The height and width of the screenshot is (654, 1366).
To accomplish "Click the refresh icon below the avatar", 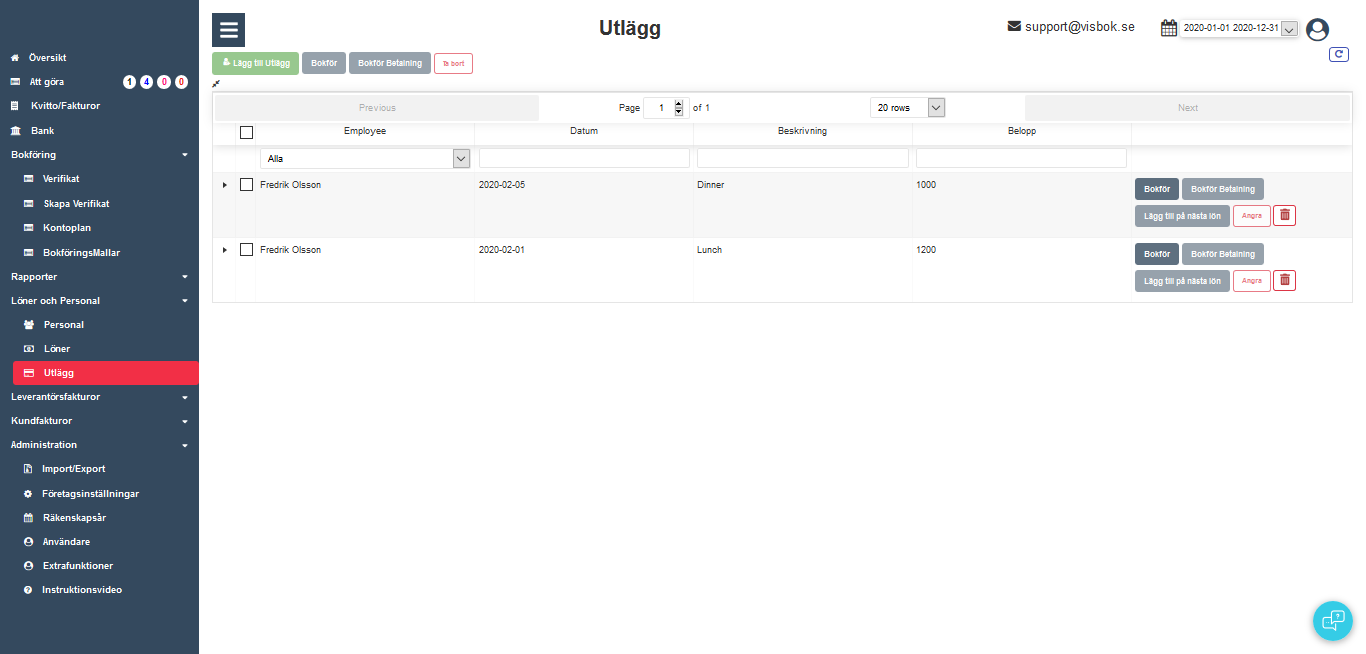I will (x=1338, y=55).
